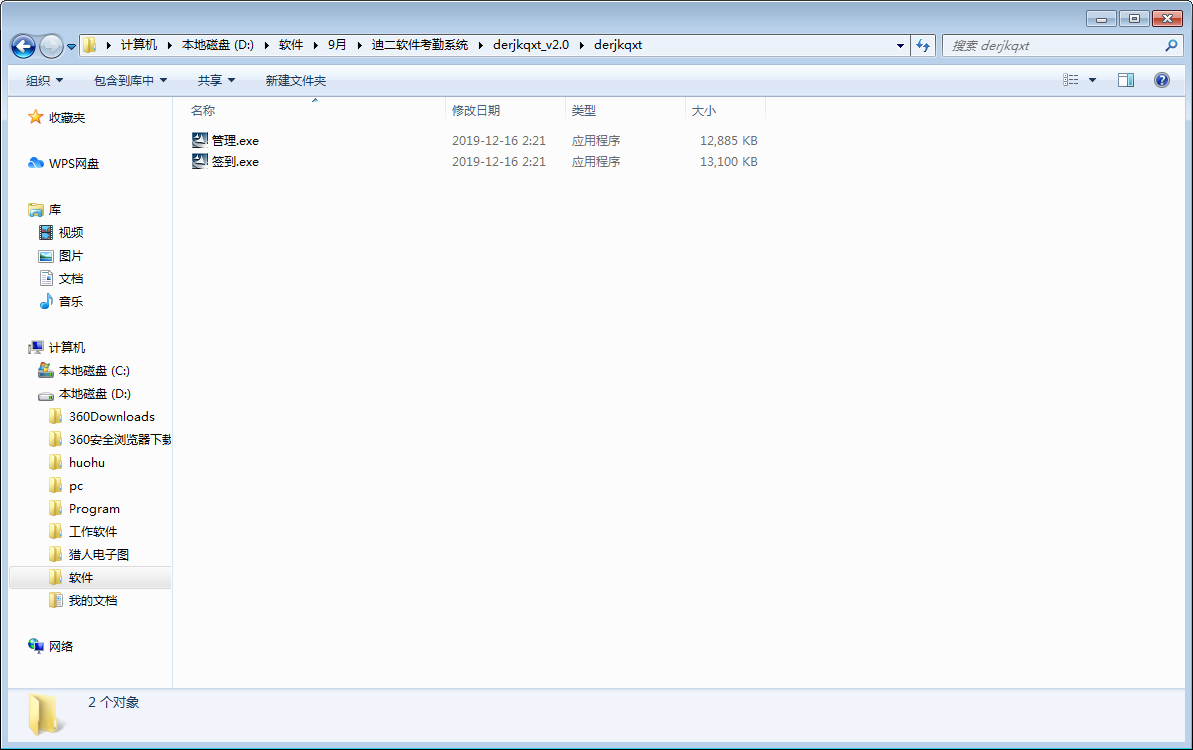The height and width of the screenshot is (750, 1193).
Task: Select the 我的文档 folder in sidebar
Action: click(93, 600)
